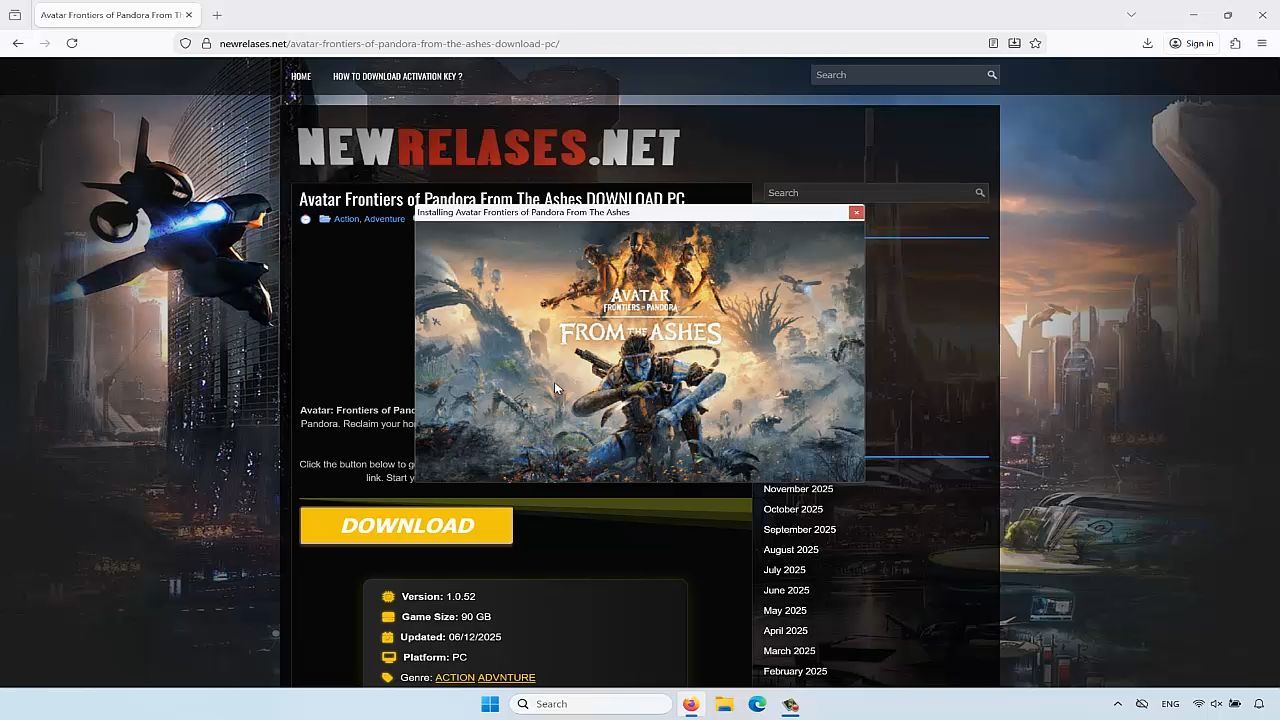Click the site header search magnifier icon
The width and height of the screenshot is (1280, 720).
(x=992, y=75)
